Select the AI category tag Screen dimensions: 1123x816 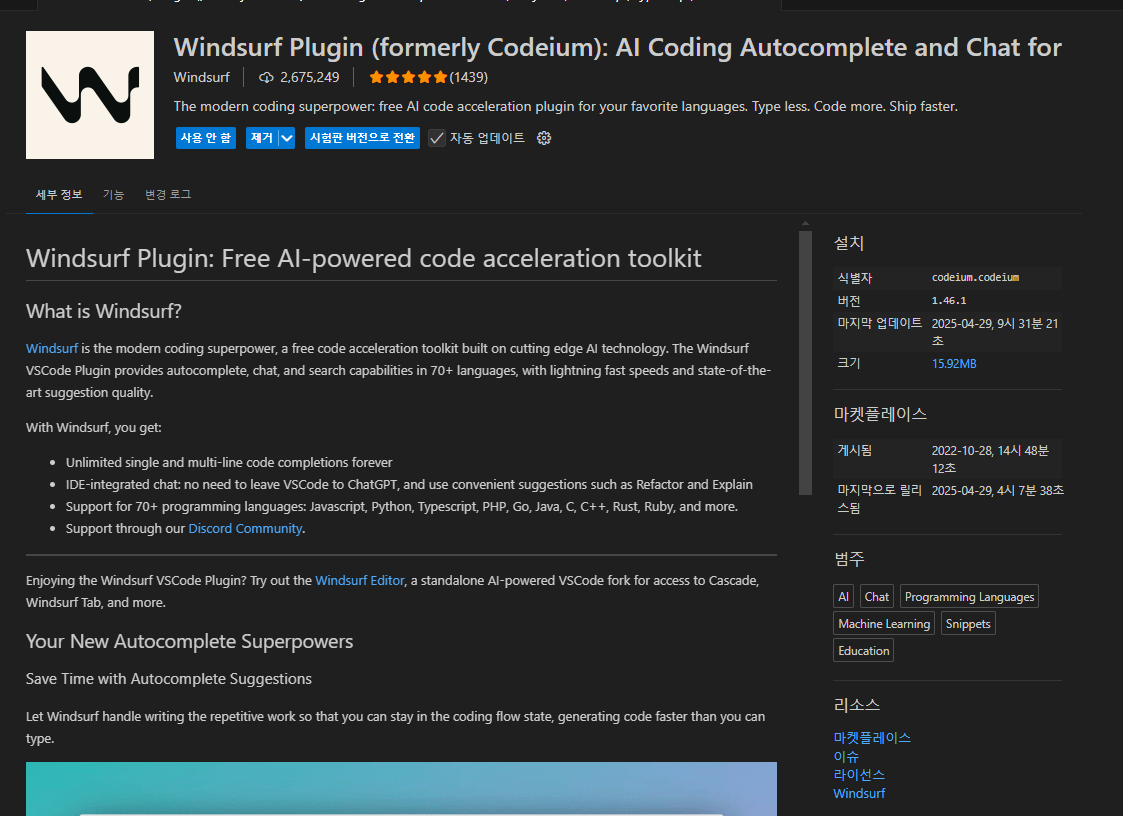[x=844, y=597]
